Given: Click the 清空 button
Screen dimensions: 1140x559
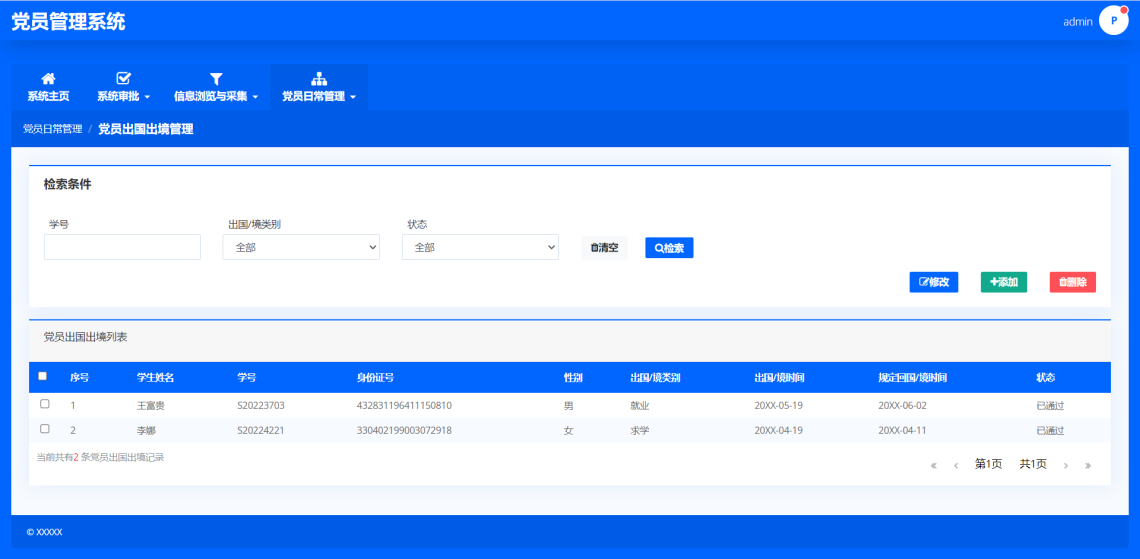Looking at the screenshot, I should tap(604, 248).
